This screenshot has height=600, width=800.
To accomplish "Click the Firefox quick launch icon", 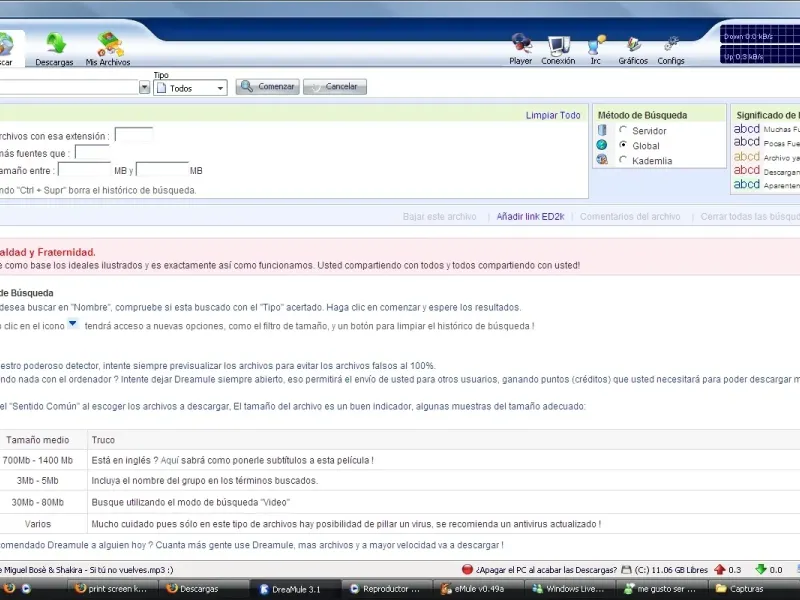I will [10, 588].
